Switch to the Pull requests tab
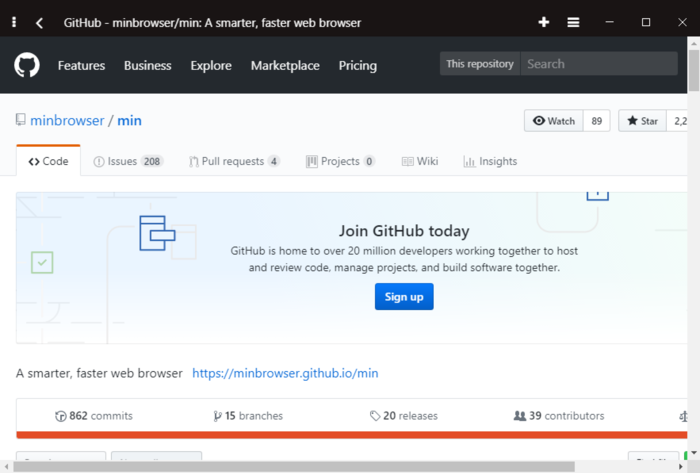The width and height of the screenshot is (700, 473). (x=234, y=161)
